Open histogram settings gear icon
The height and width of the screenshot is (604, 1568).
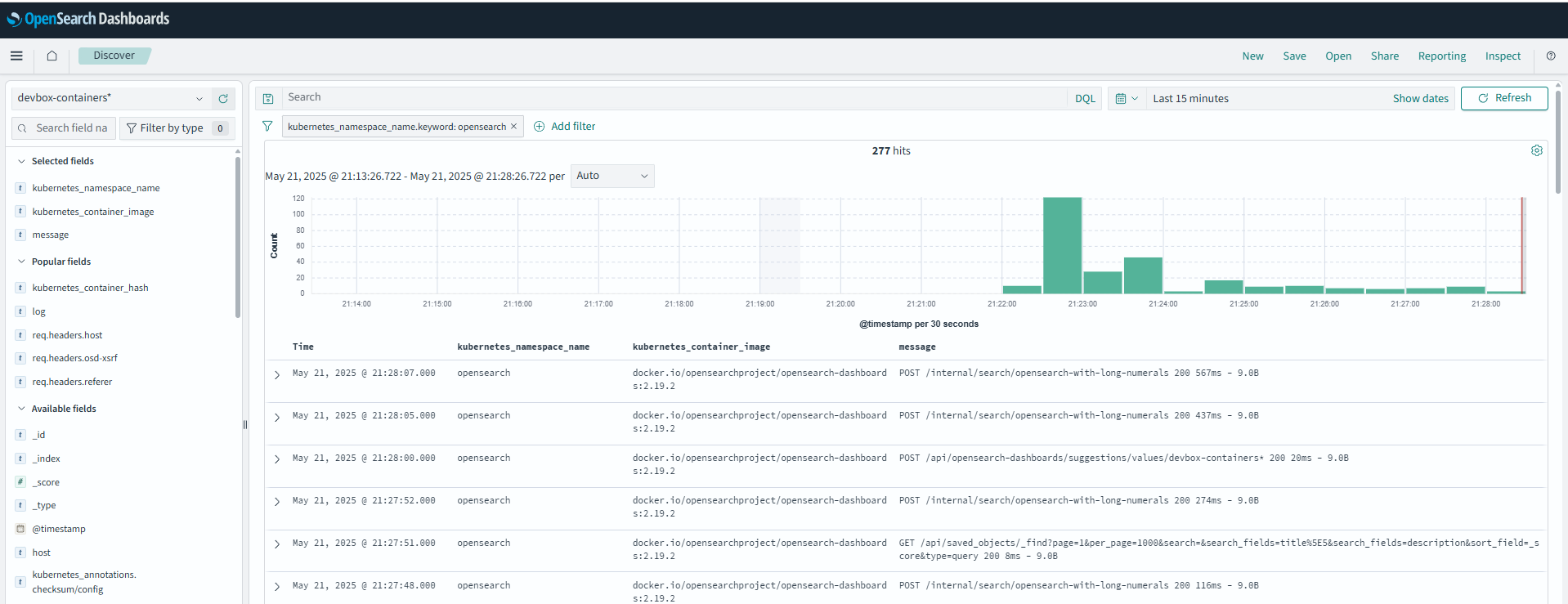pyautogui.click(x=1537, y=150)
